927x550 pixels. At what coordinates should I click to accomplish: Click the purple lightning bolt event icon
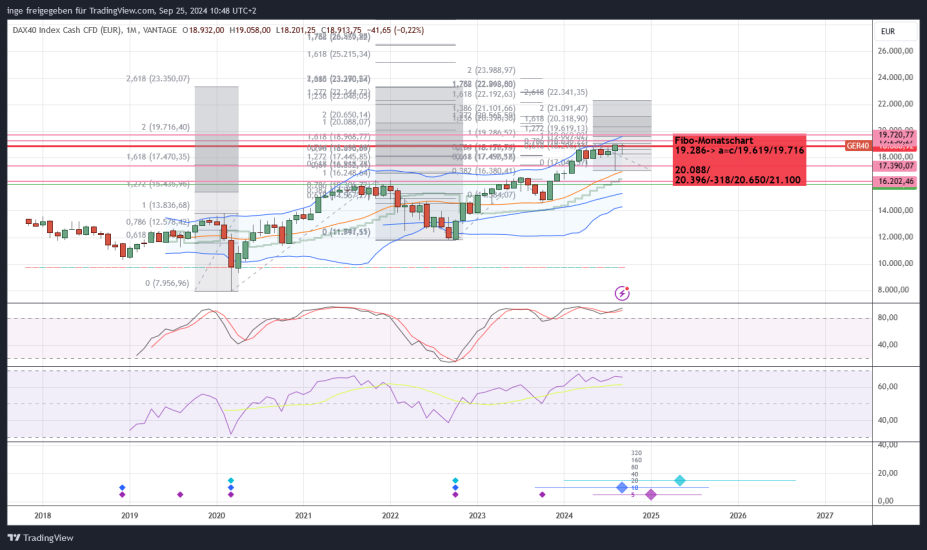tap(623, 293)
